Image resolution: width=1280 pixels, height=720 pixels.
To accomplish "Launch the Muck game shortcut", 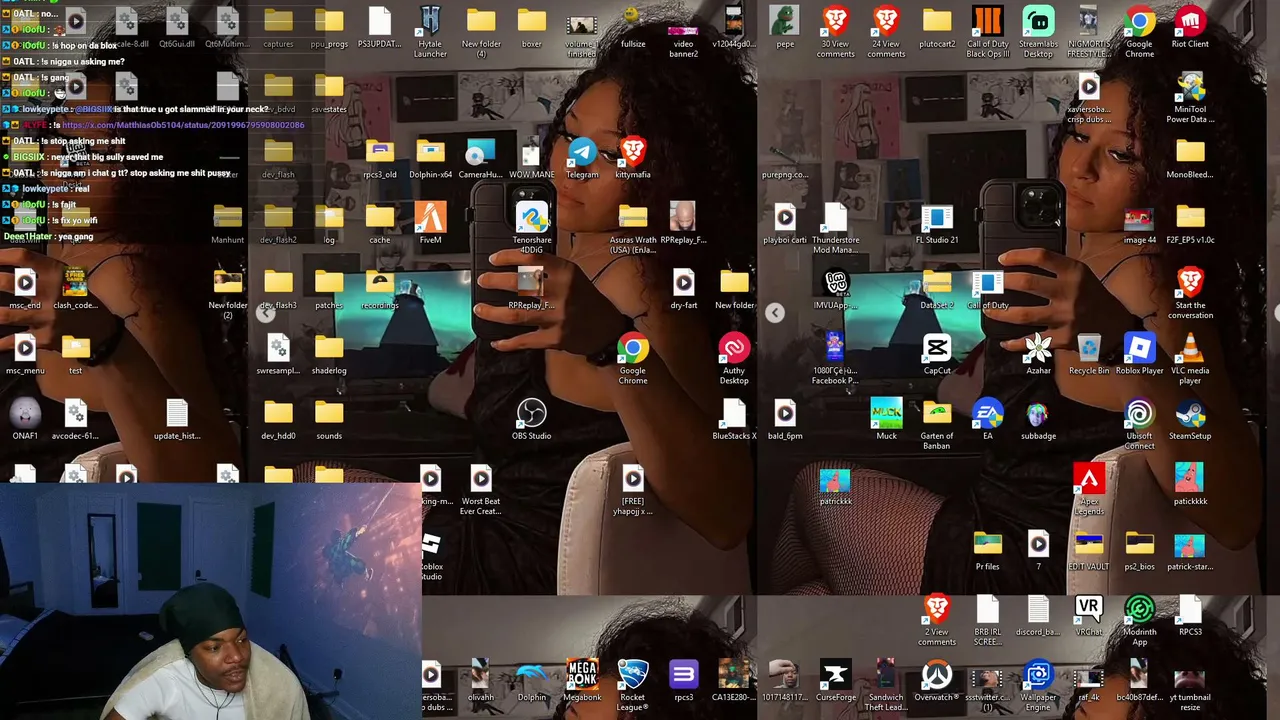I will pos(886,420).
